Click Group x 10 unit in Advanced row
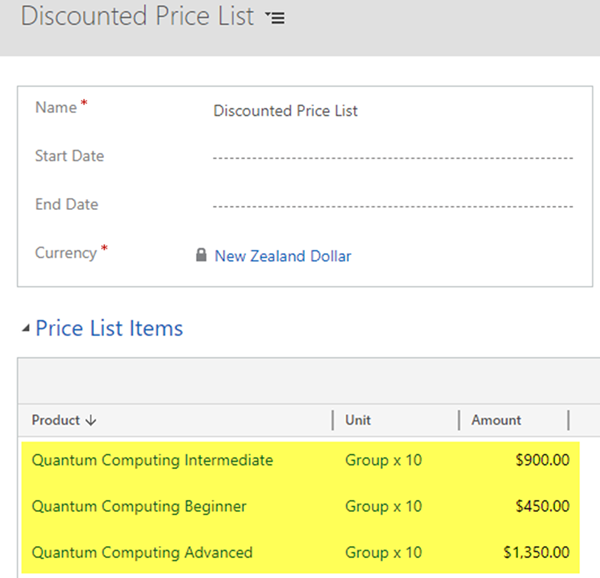Image resolution: width=600 pixels, height=578 pixels. 383,552
